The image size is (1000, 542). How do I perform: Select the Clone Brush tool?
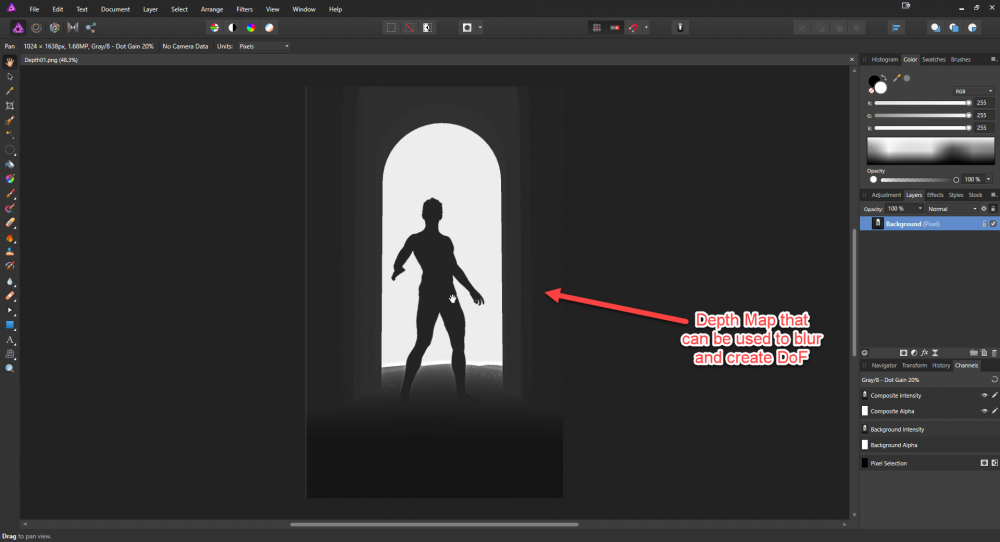tap(10, 252)
